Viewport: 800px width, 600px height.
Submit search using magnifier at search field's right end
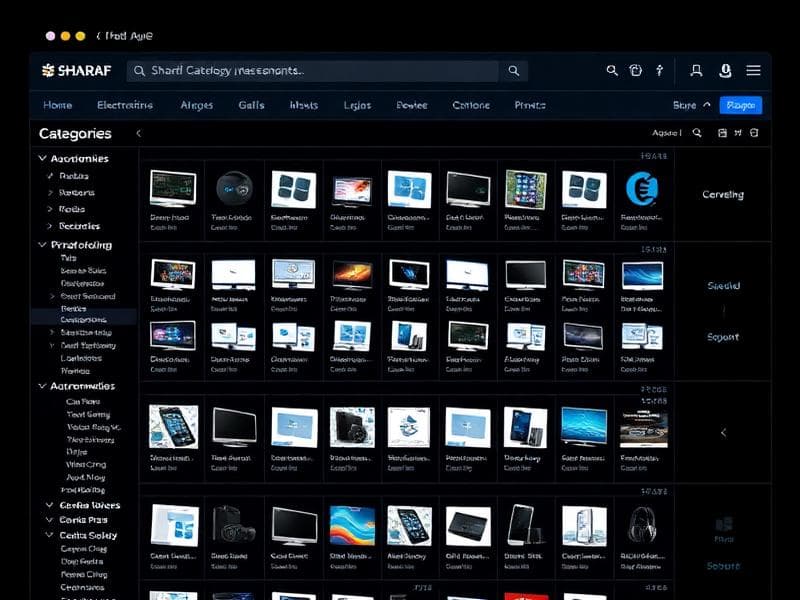pyautogui.click(x=514, y=71)
